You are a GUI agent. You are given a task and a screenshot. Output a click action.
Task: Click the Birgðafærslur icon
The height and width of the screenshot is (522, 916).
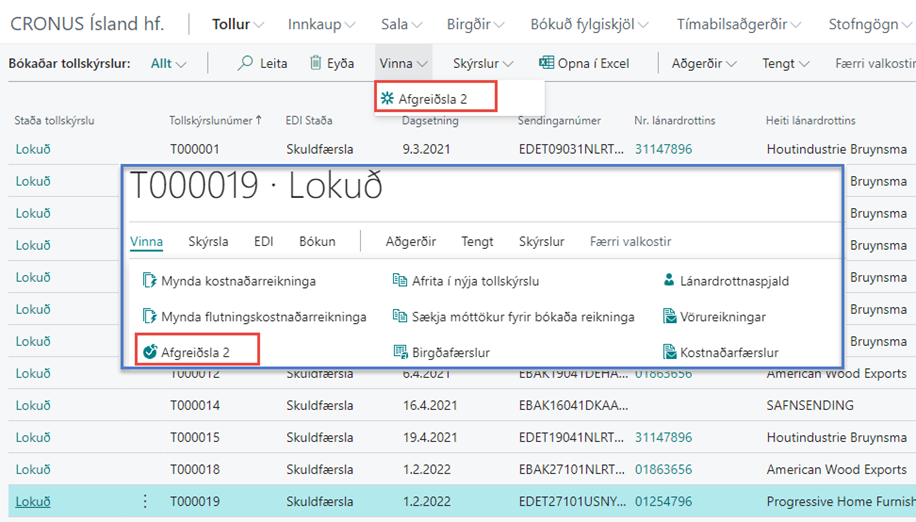(400, 352)
